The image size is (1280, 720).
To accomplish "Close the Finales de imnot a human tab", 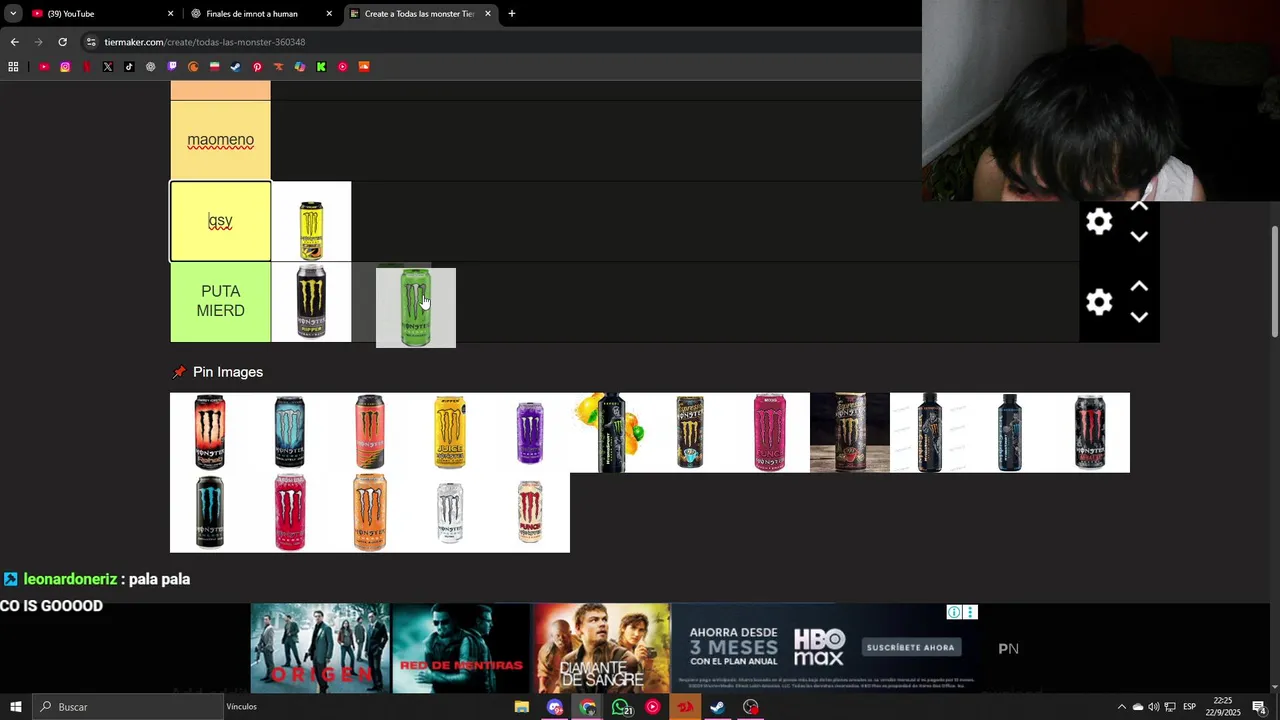I will pyautogui.click(x=329, y=14).
